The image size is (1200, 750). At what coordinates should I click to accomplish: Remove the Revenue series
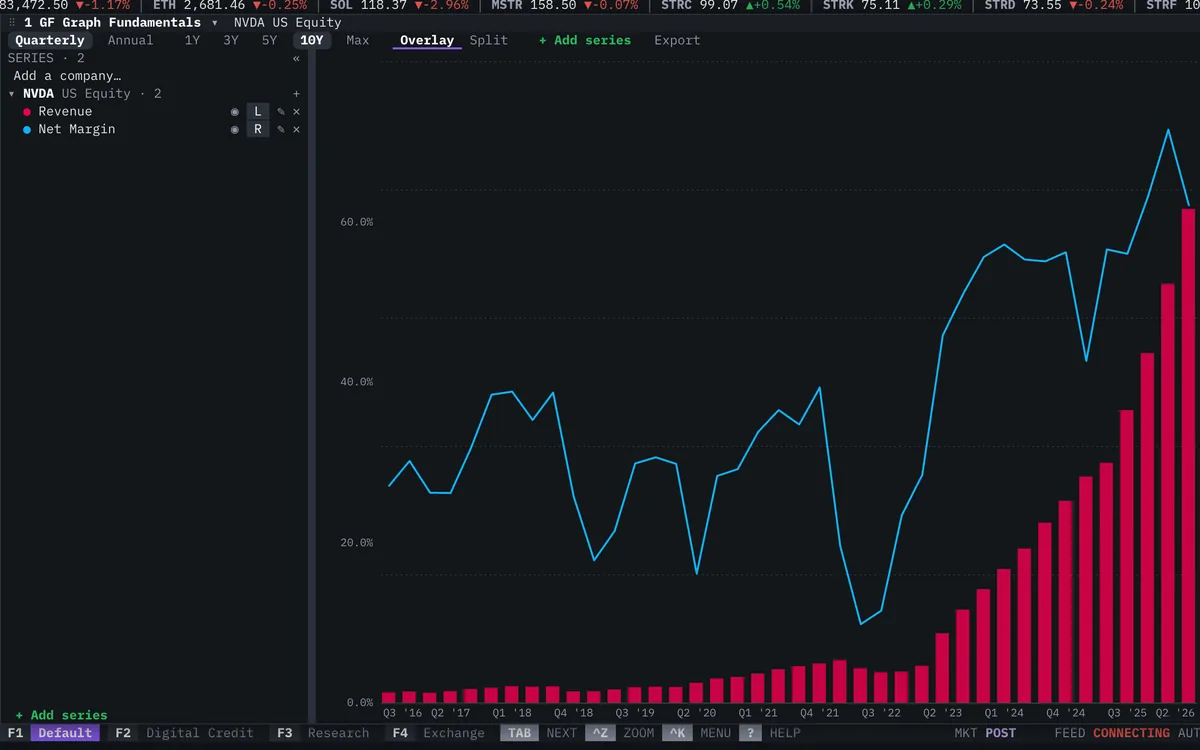point(296,112)
